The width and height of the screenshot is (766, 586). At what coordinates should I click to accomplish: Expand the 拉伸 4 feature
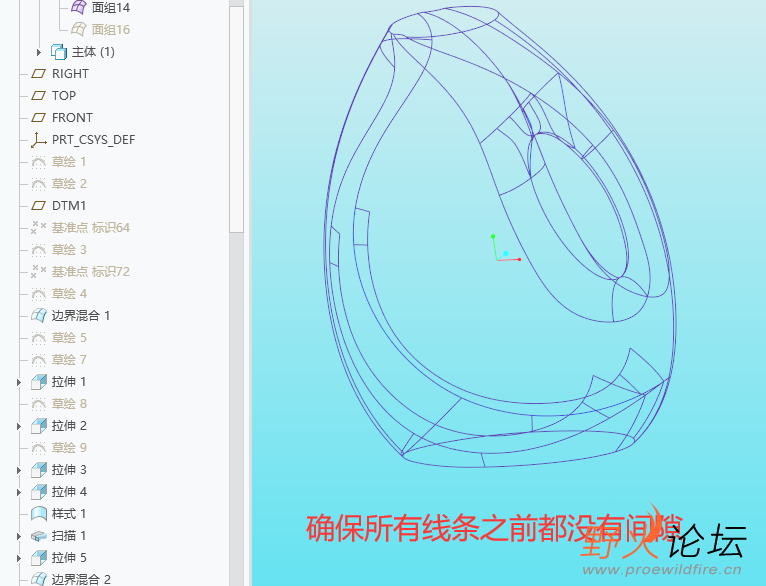click(x=19, y=492)
